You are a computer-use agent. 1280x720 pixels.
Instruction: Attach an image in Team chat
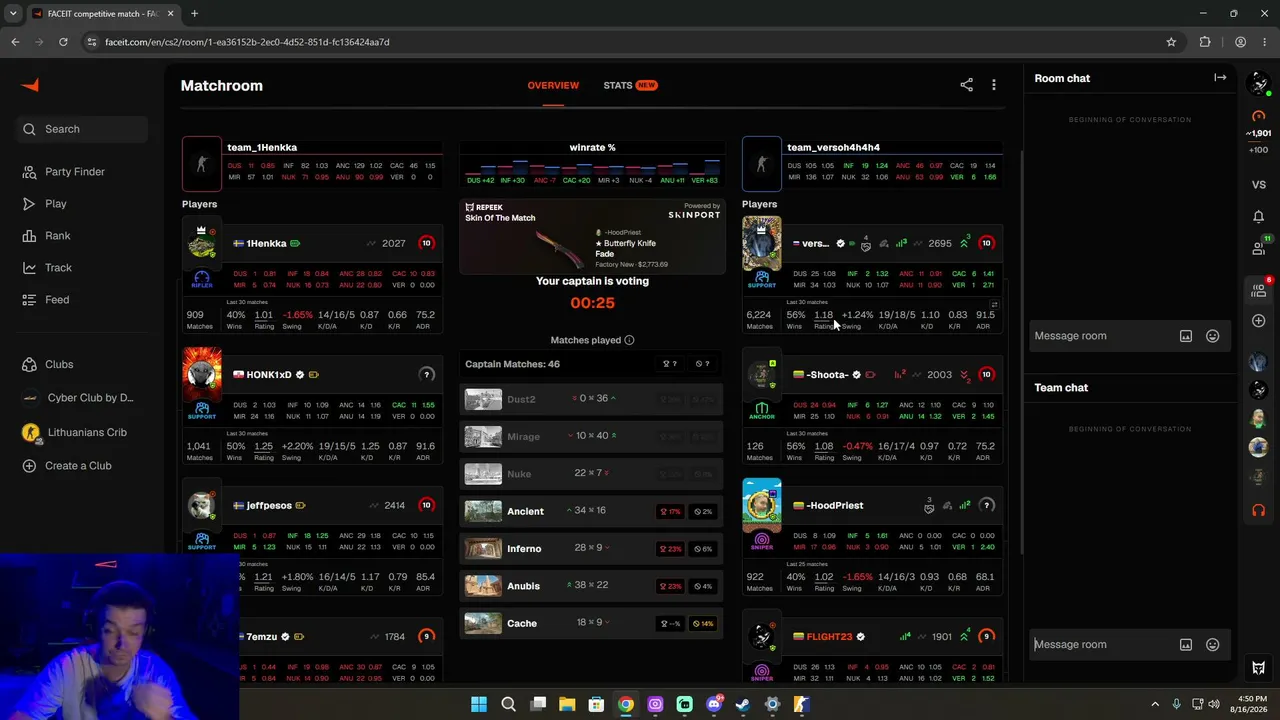click(1186, 645)
